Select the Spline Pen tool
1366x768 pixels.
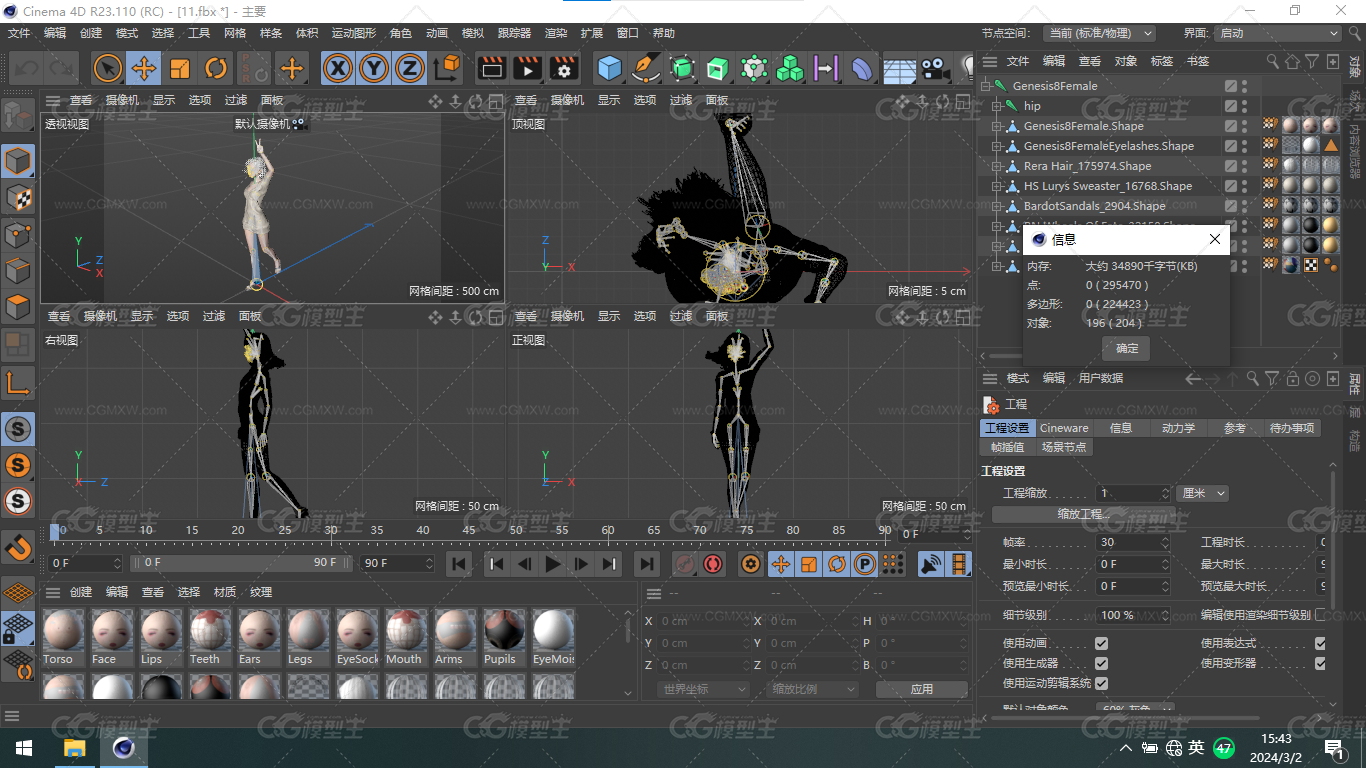click(646, 68)
